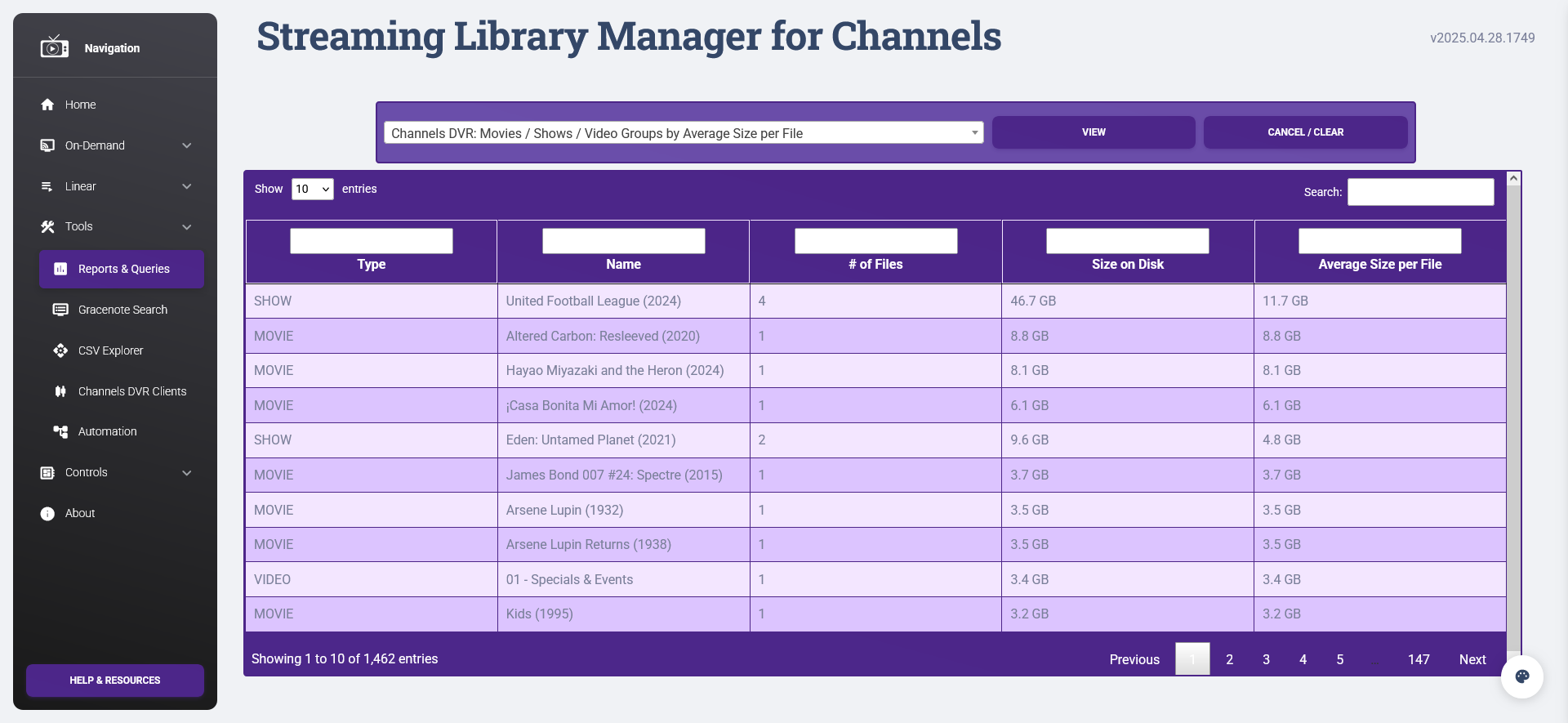Click the TV logo icon beside Navigation

click(54, 47)
